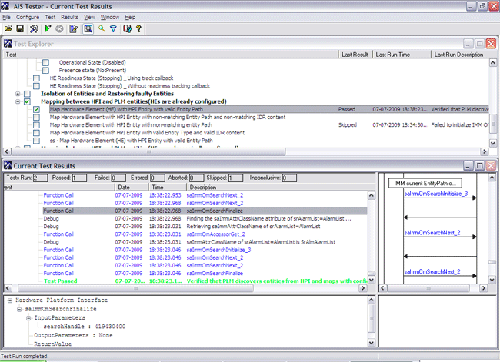Click Test Explorer scroll up arrow
Image resolution: width=500 pixels, height=362 pixels.
[493, 62]
